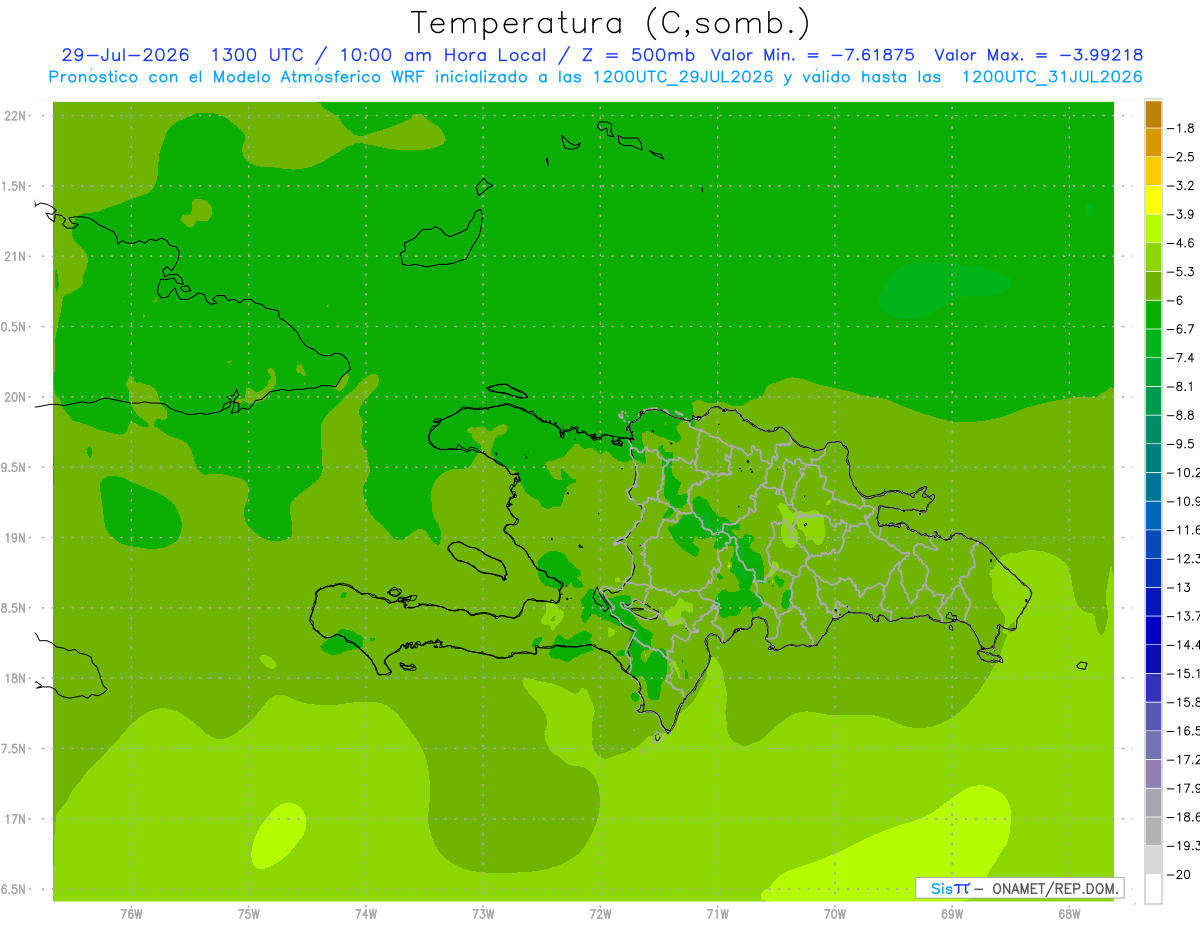
Task: Click the '-20' colorbar label
Action: [1180, 874]
